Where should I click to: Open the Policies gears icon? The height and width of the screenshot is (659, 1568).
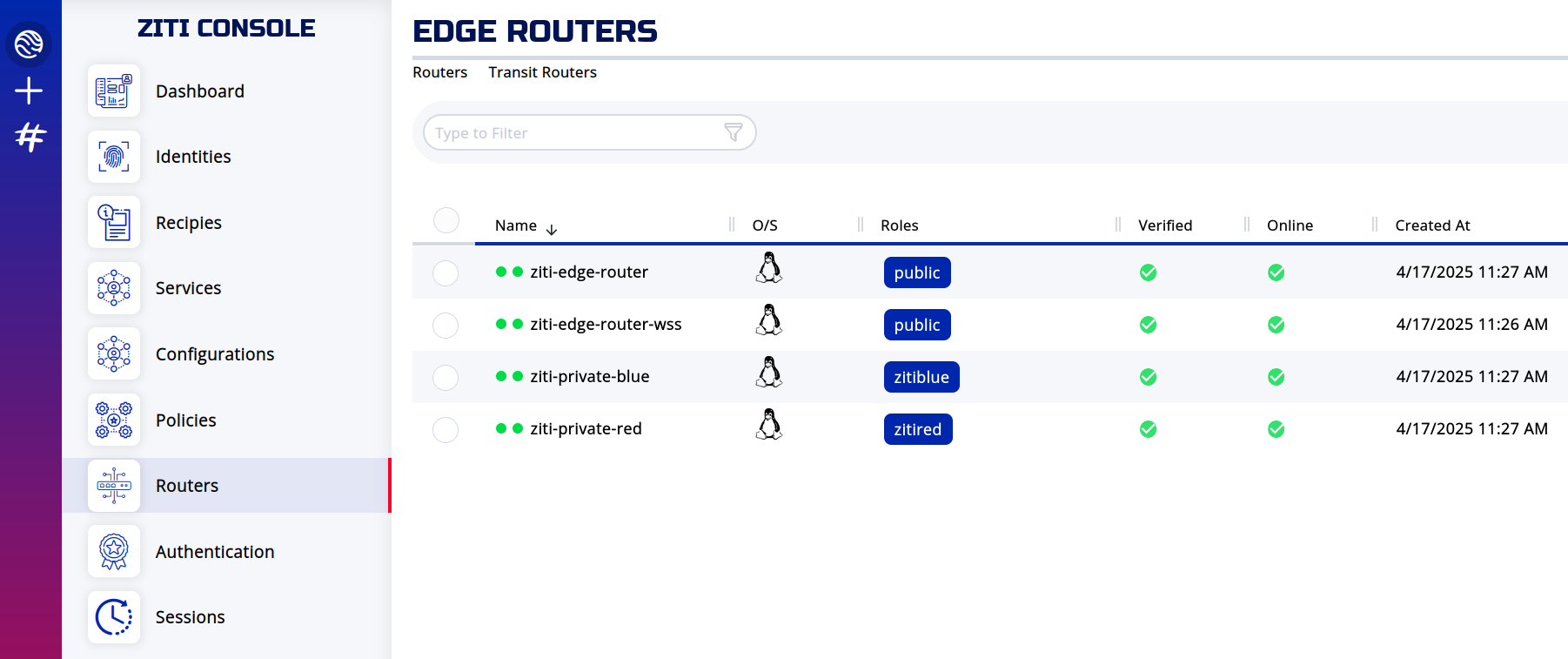pyautogui.click(x=114, y=420)
